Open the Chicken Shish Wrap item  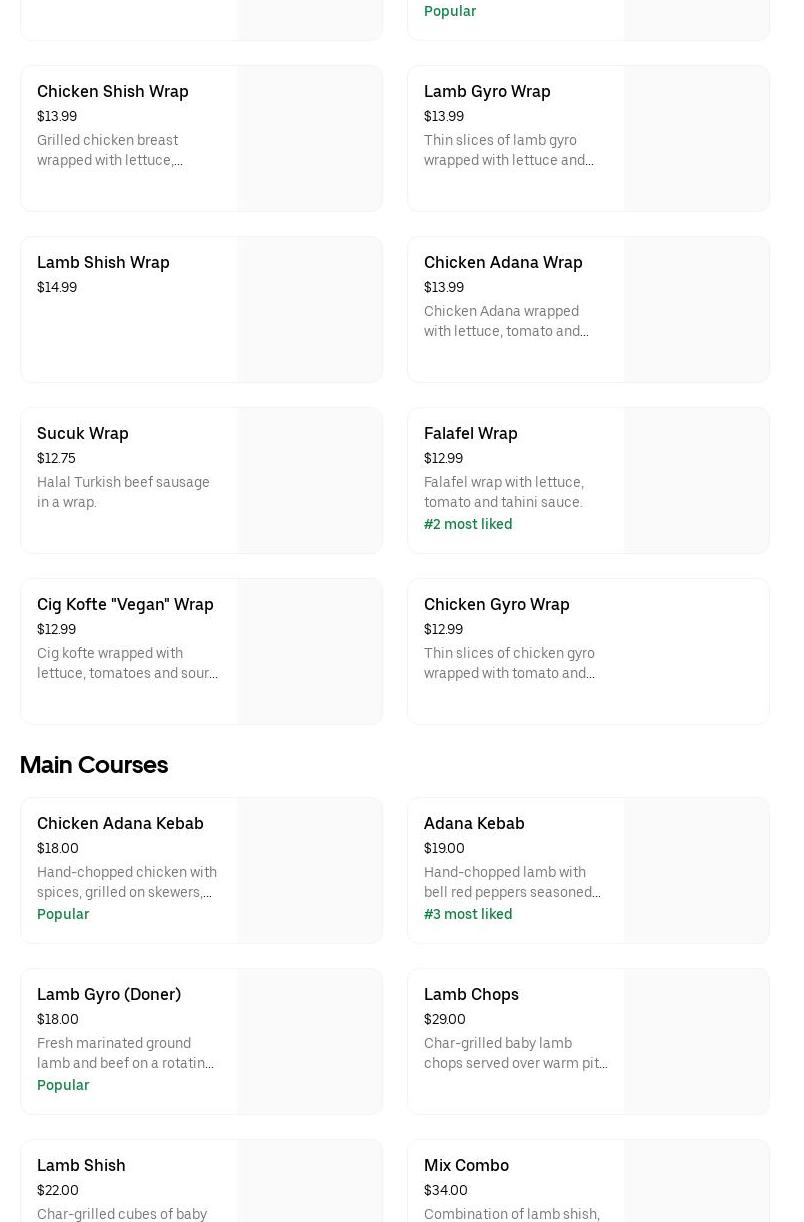[x=113, y=92]
